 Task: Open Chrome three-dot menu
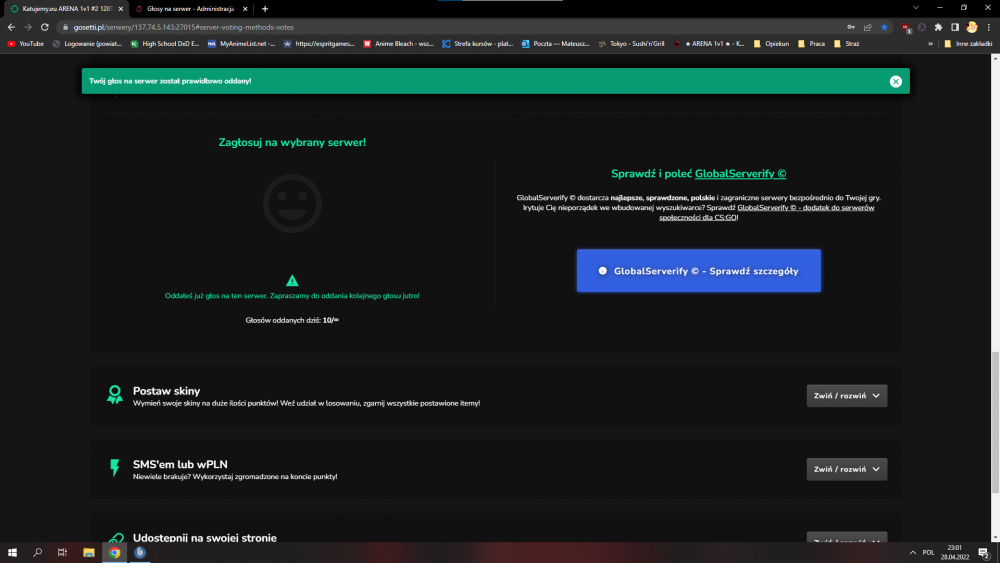pos(989,27)
